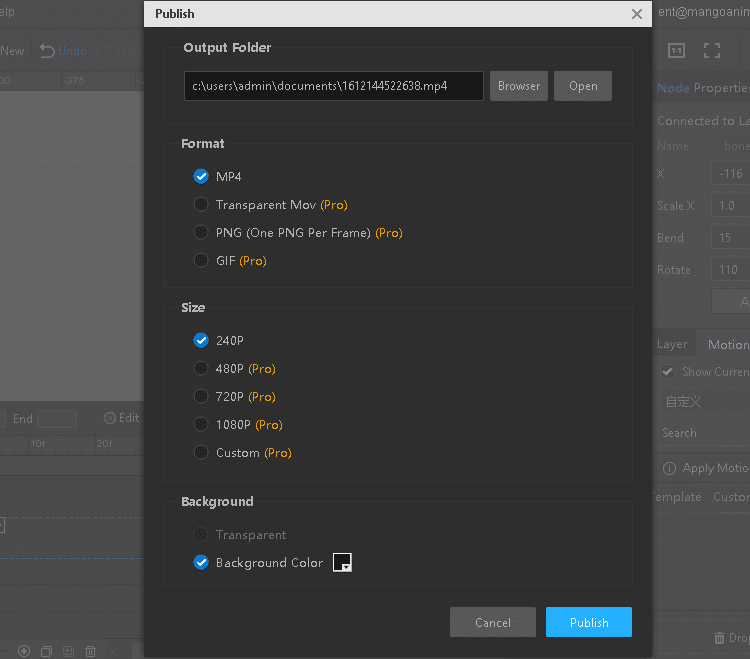Viewport: 750px width, 659px height.
Task: Choose the GIF format option
Action: (x=201, y=261)
